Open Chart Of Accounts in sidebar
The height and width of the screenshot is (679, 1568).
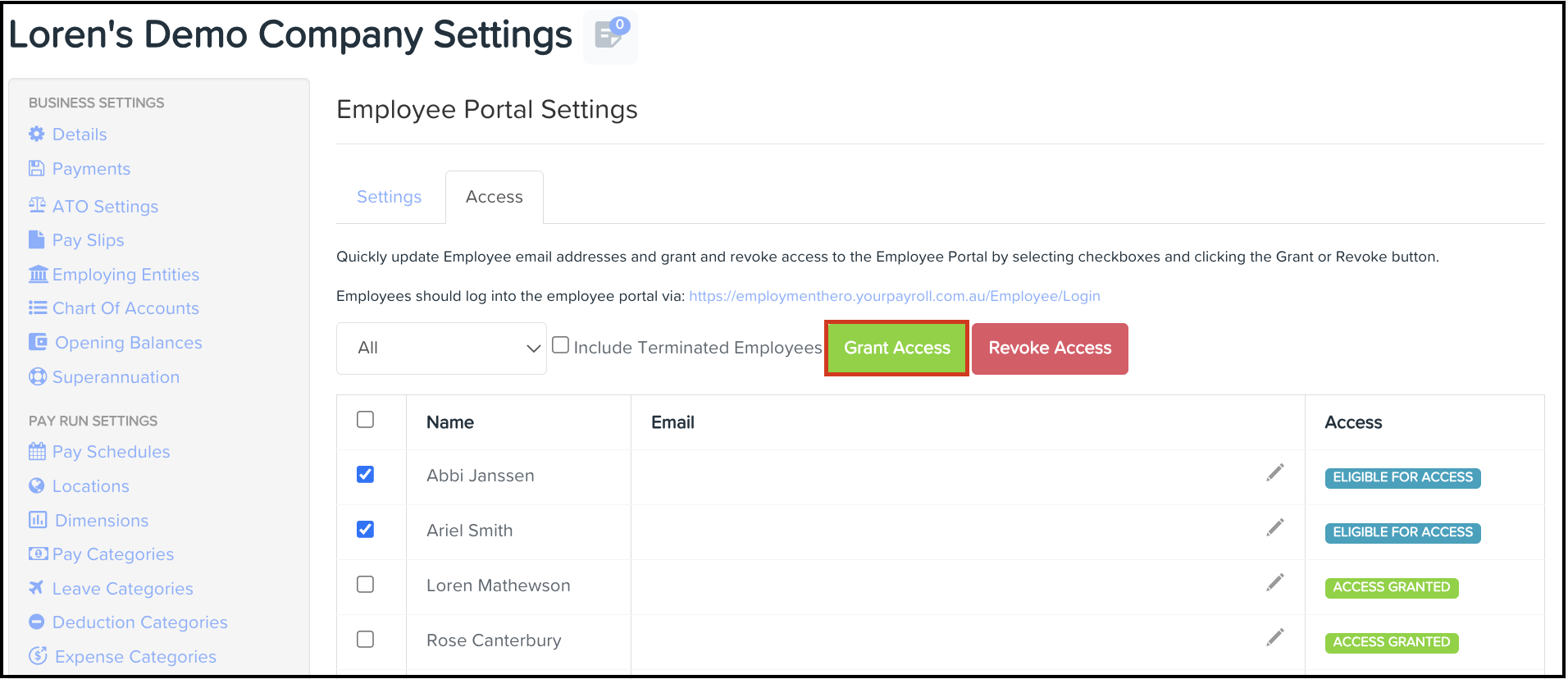[125, 308]
